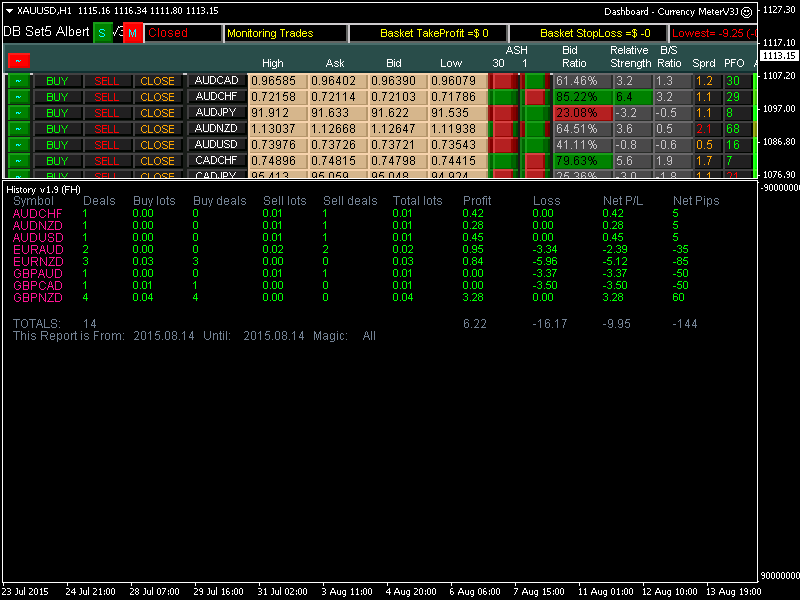
Task: Click the Monitoring Trades status box
Action: click(286, 33)
